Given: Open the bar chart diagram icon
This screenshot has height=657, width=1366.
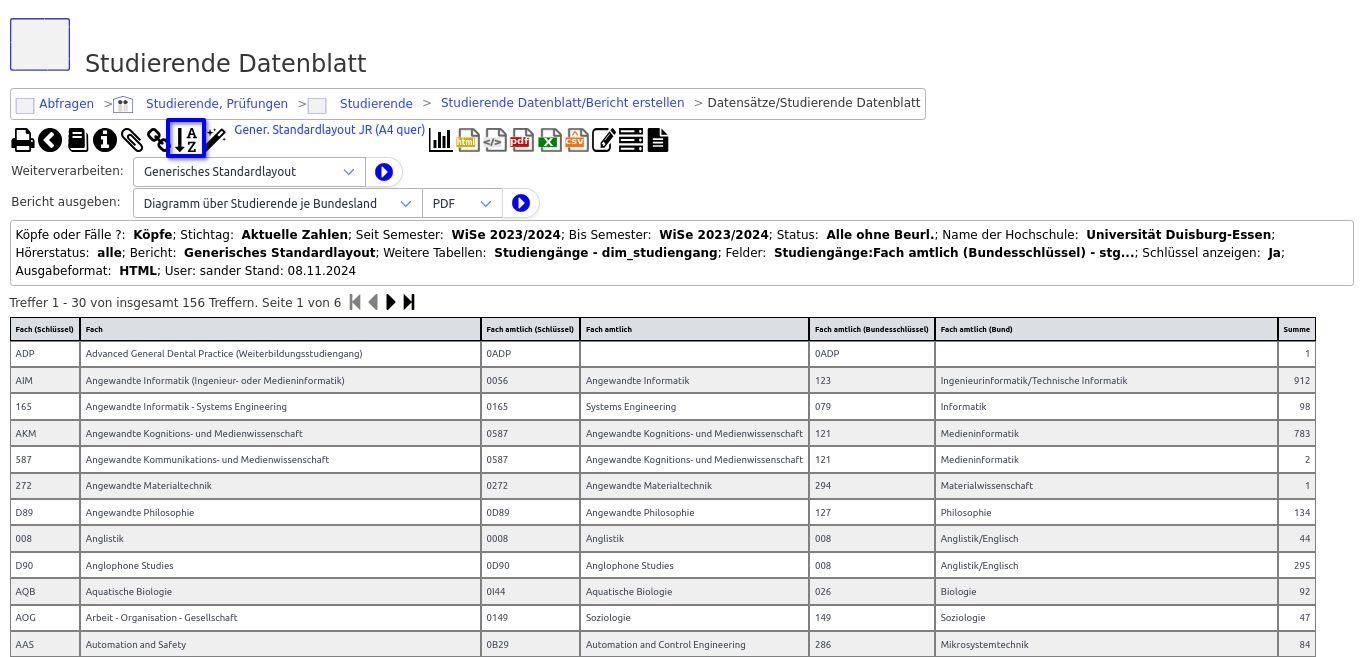Looking at the screenshot, I should coord(440,141).
